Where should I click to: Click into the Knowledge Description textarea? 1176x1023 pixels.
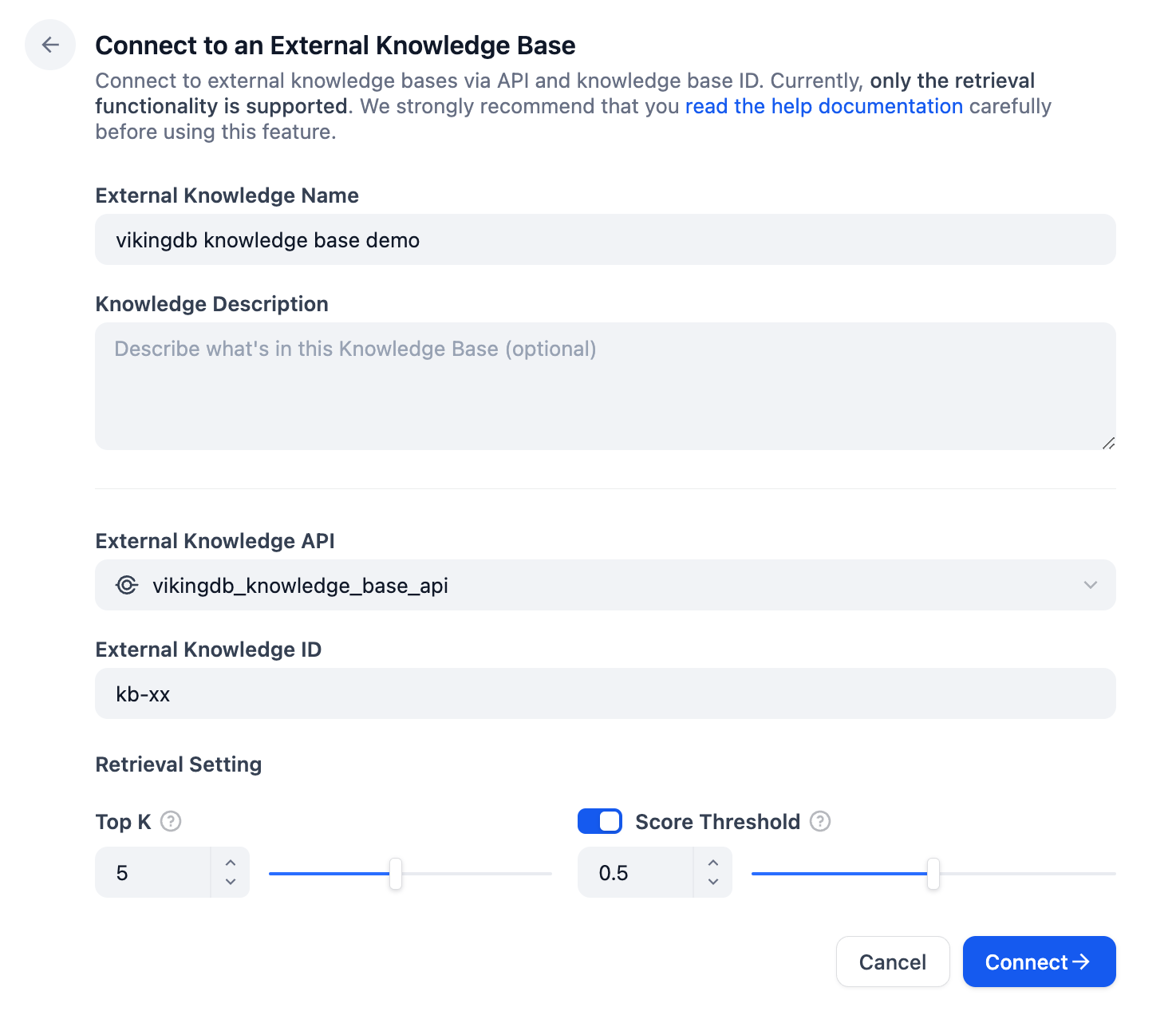coord(606,386)
